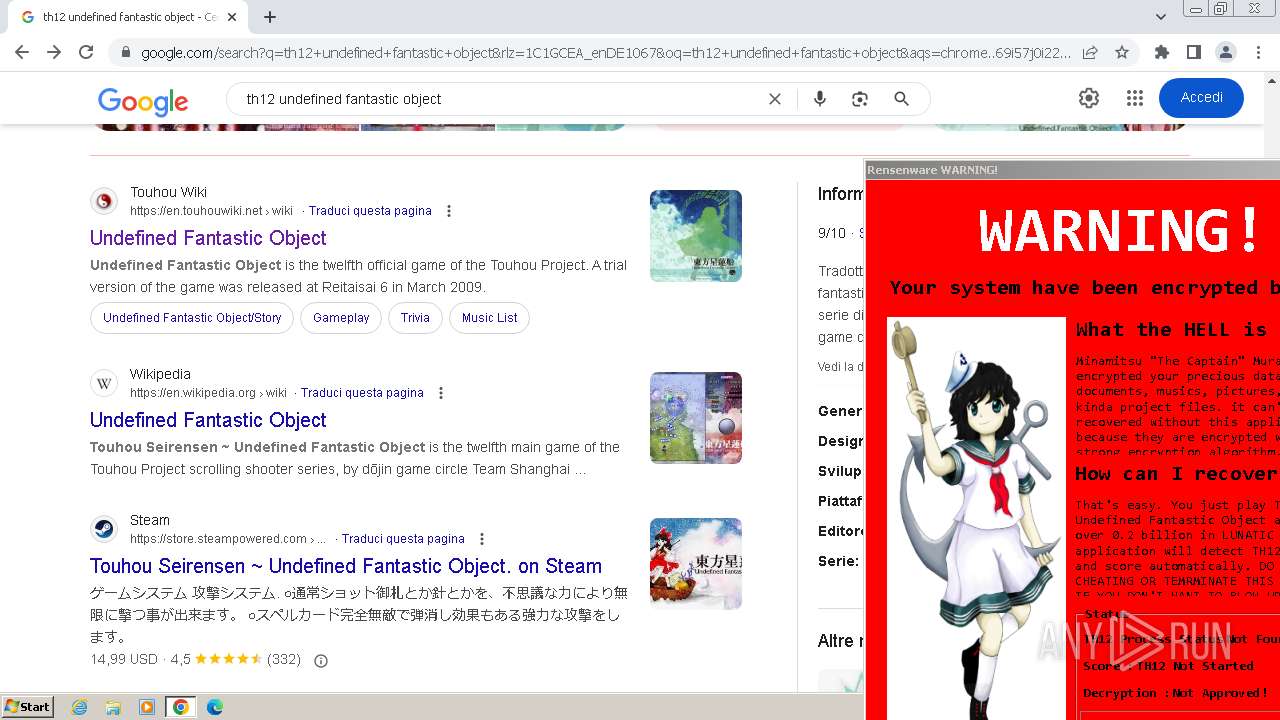Viewport: 1280px width, 720px height.
Task: Click the Rensenware WARNING title bar
Action: pos(1072,170)
